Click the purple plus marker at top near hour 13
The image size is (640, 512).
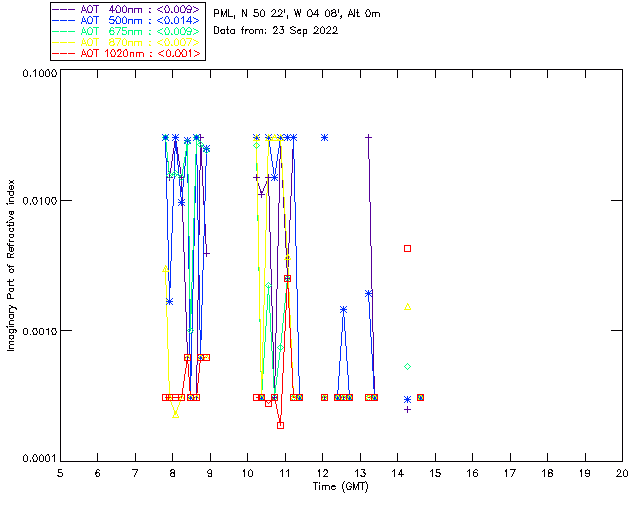[369, 138]
